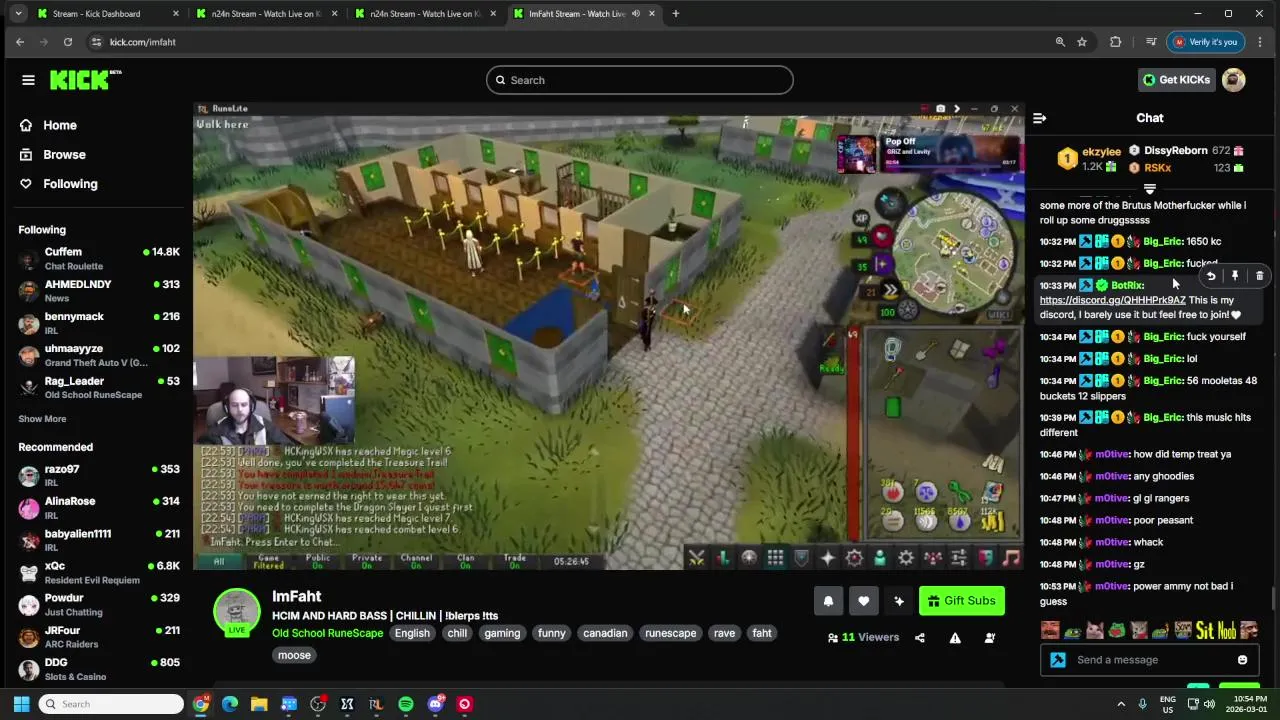Open the profile avatar menu
Viewport: 1280px width, 720px height.
(x=1234, y=80)
